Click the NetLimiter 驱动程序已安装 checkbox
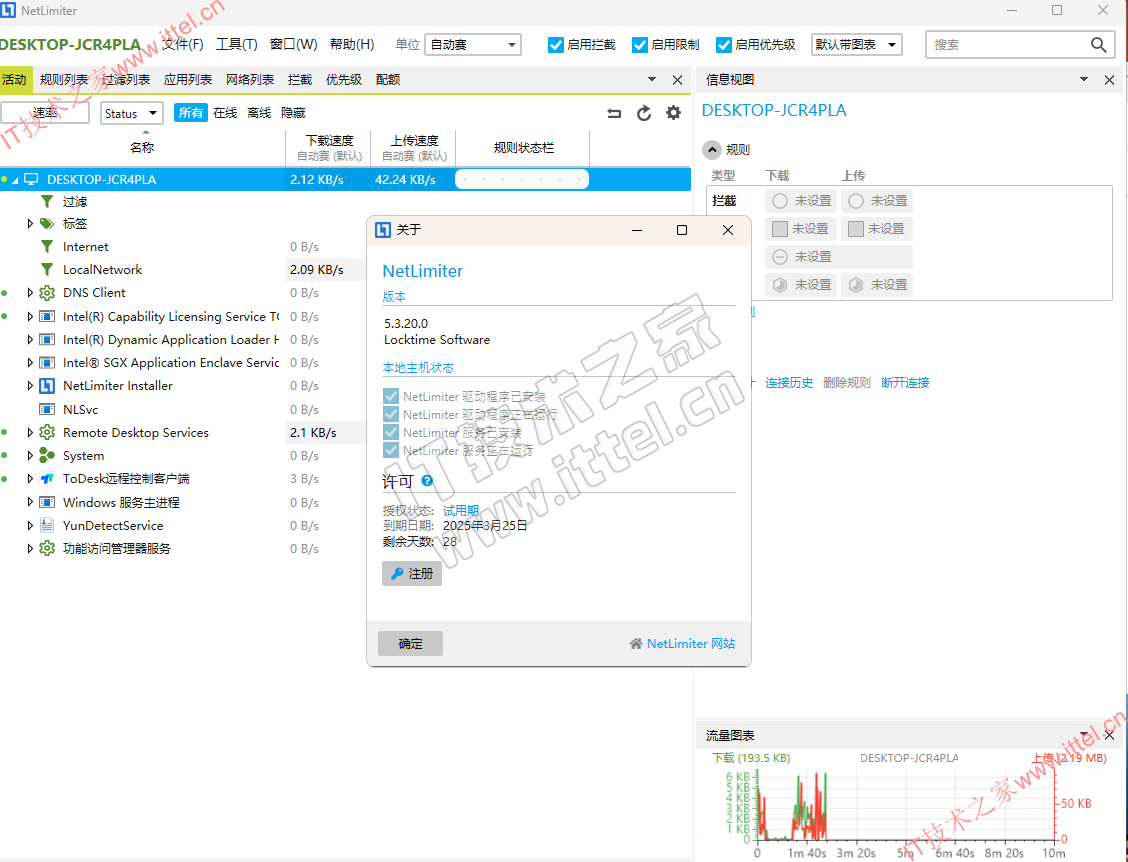 pos(391,396)
